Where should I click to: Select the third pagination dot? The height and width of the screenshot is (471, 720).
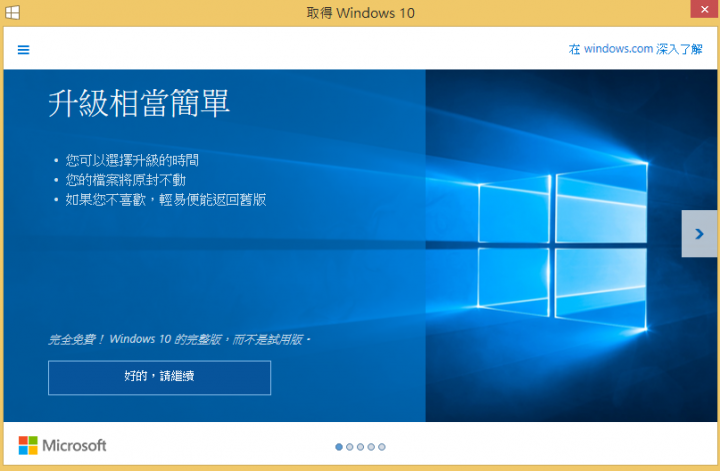click(x=360, y=447)
